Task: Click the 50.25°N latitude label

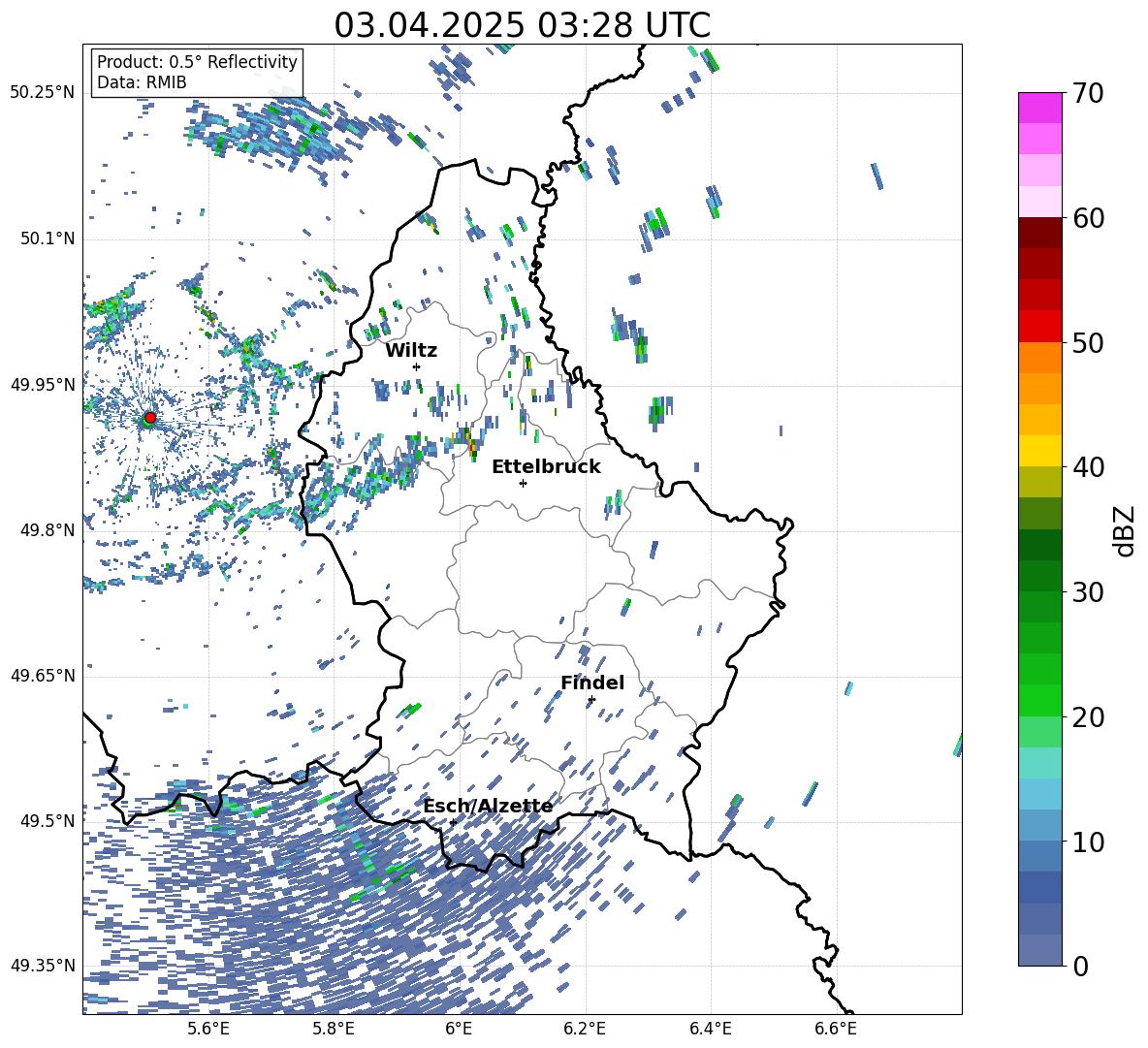Action: tap(43, 93)
